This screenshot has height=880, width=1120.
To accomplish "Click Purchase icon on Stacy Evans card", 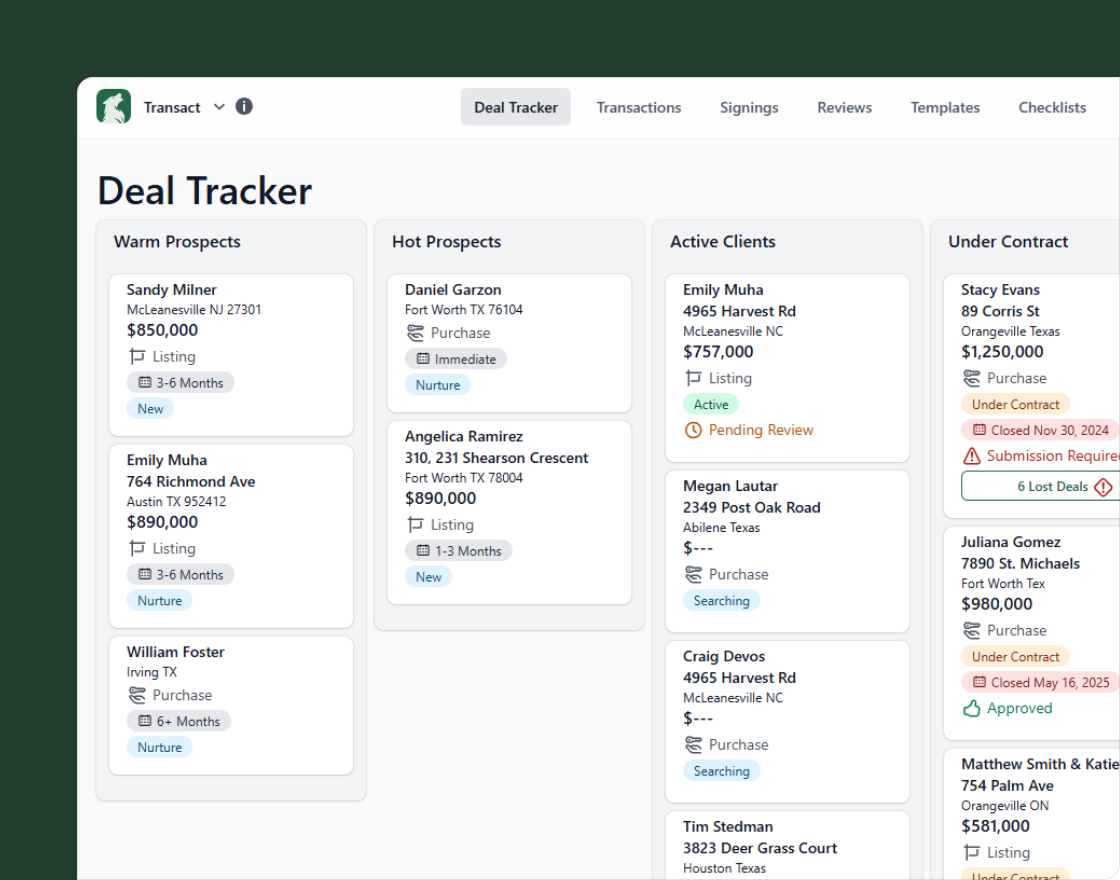I will click(x=971, y=378).
